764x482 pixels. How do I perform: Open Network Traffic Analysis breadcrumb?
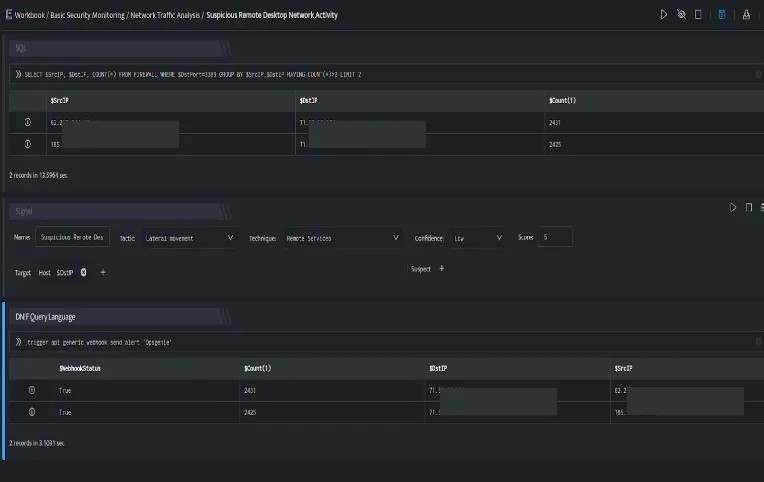pyautogui.click(x=165, y=15)
